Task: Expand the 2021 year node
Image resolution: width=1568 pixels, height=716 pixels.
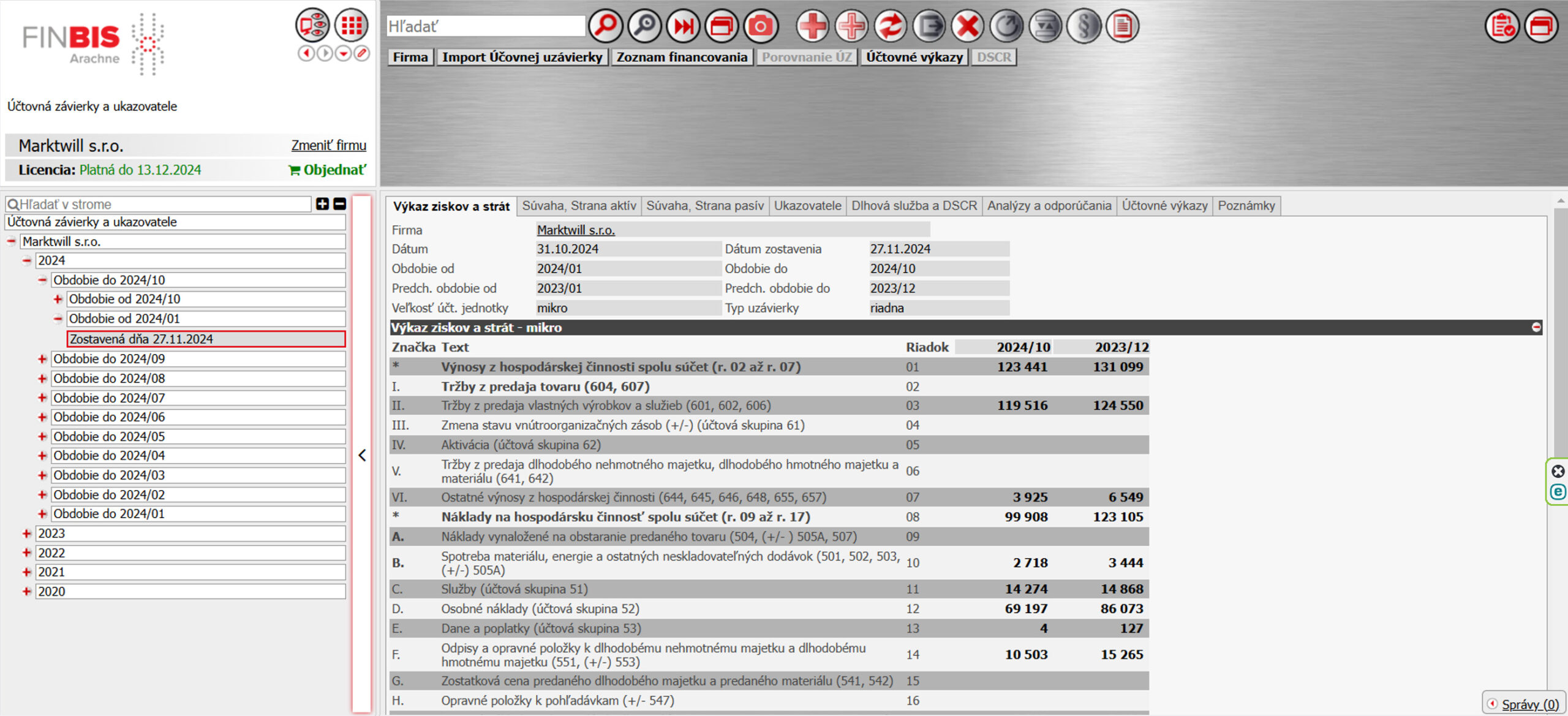Action: [27, 572]
